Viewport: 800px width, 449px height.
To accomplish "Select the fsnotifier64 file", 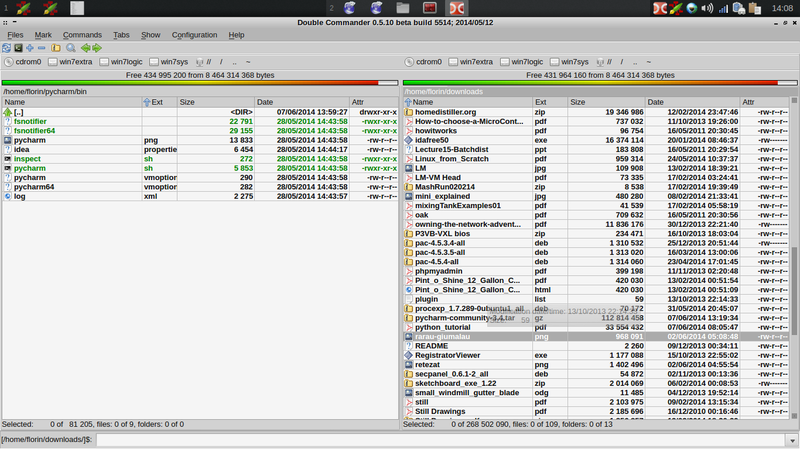I will pyautogui.click(x=34, y=131).
